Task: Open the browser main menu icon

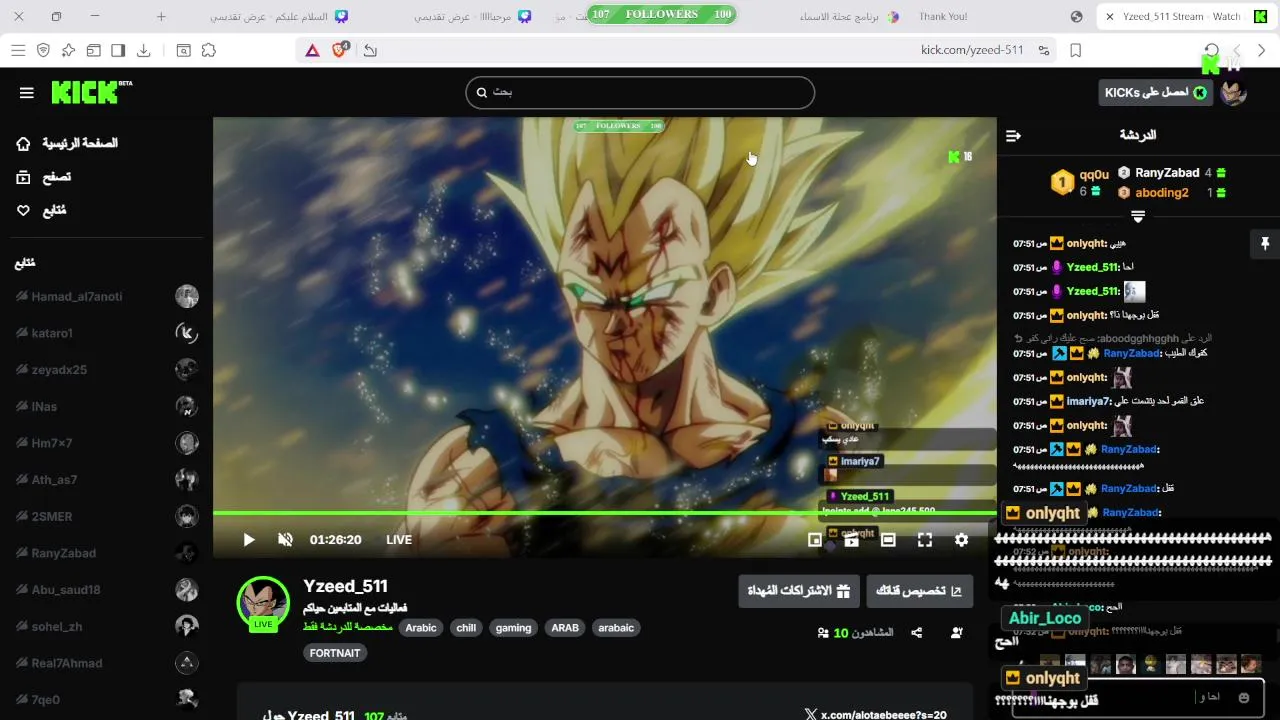Action: tap(18, 50)
